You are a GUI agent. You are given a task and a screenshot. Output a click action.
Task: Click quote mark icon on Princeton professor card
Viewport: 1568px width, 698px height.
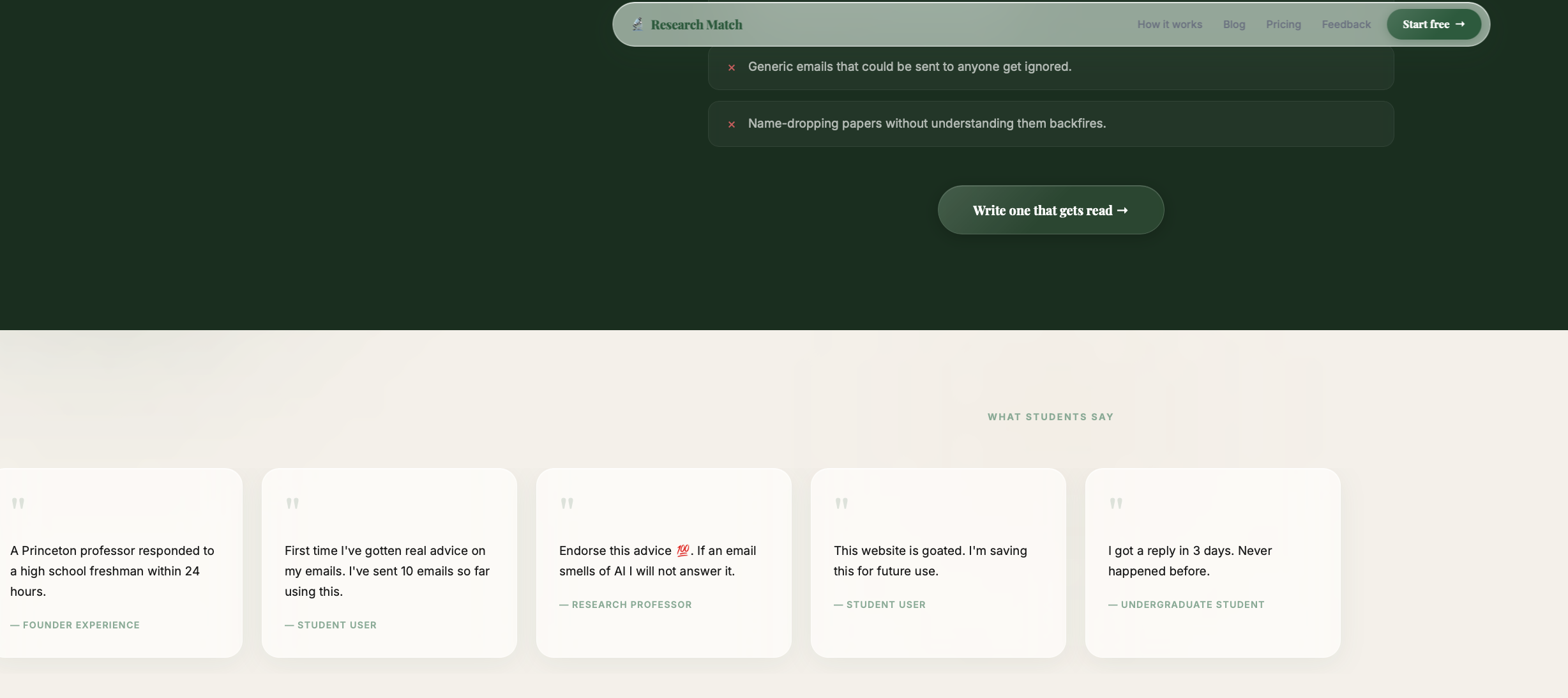coord(18,503)
